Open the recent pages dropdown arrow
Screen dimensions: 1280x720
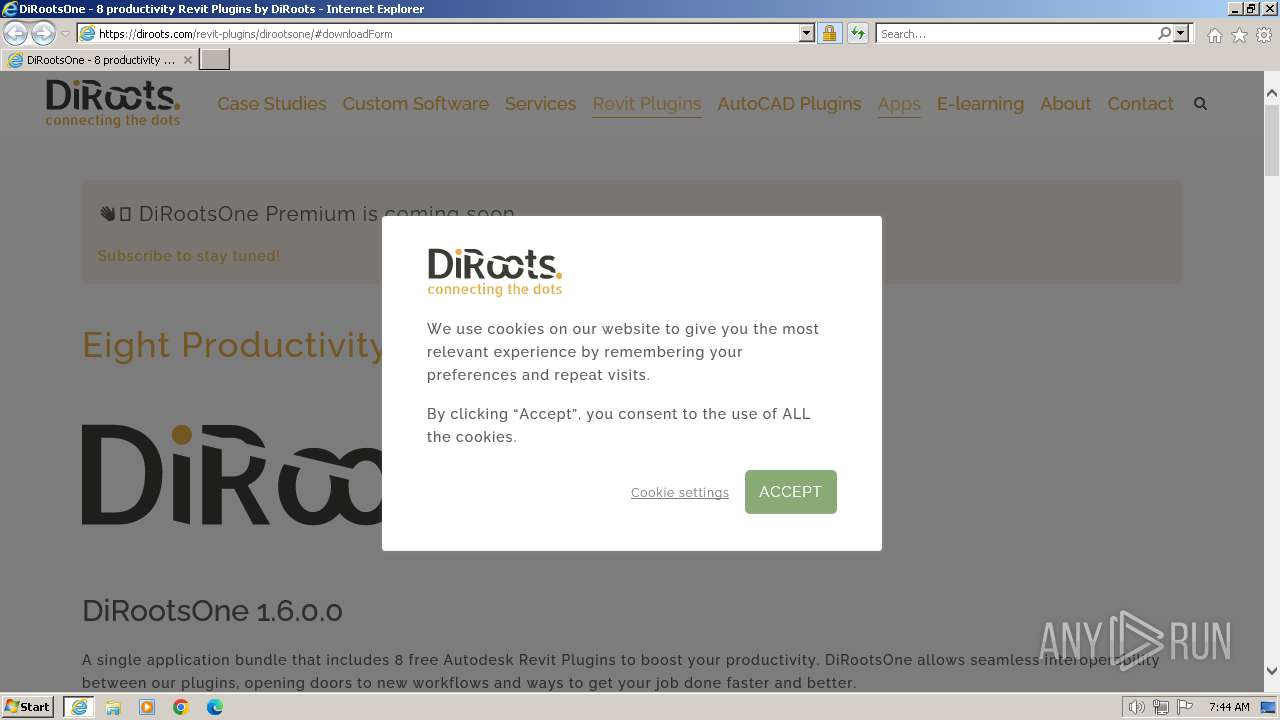point(65,34)
